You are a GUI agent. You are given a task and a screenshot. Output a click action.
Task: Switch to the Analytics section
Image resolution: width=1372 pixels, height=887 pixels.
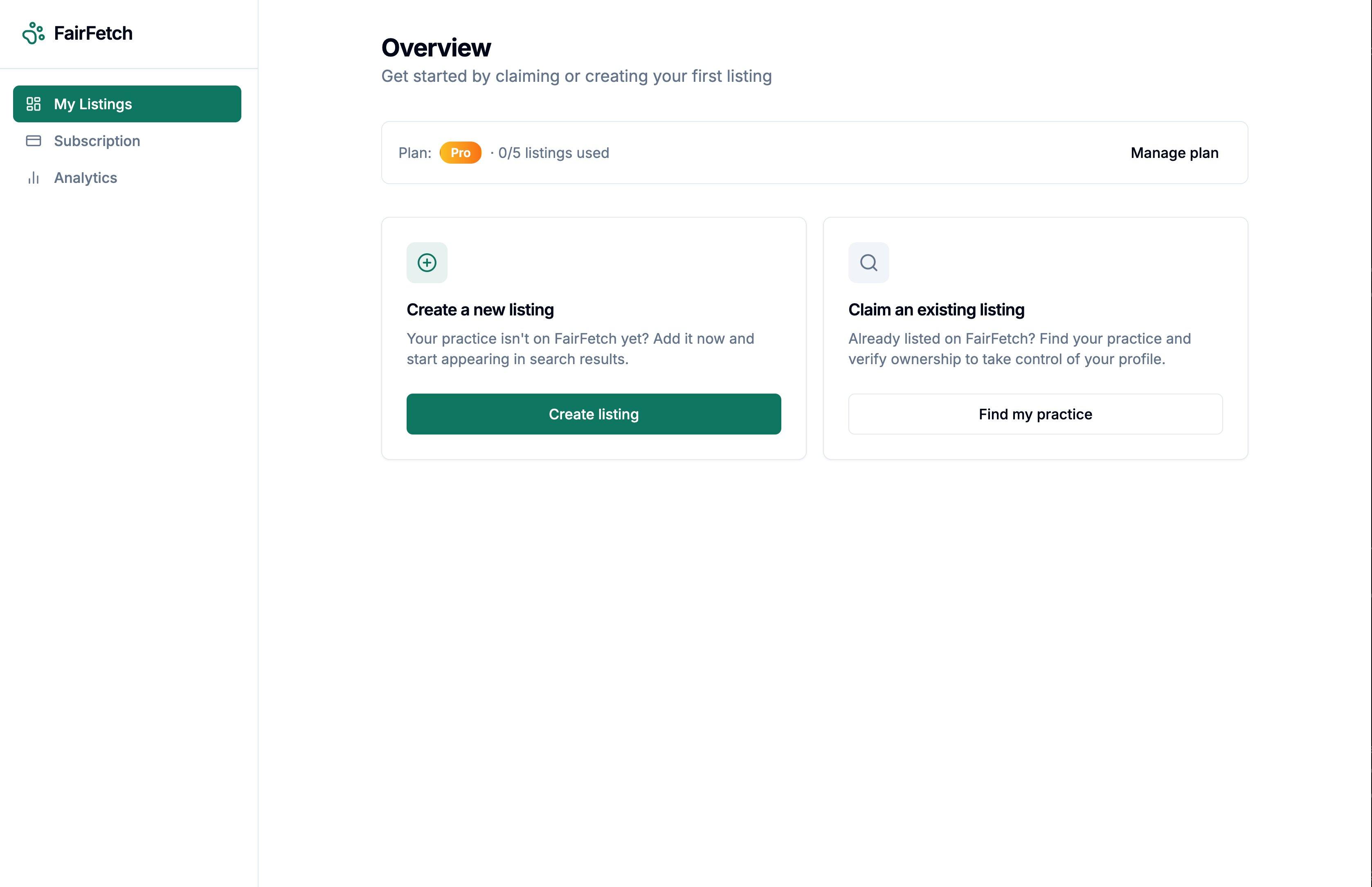[x=85, y=178]
